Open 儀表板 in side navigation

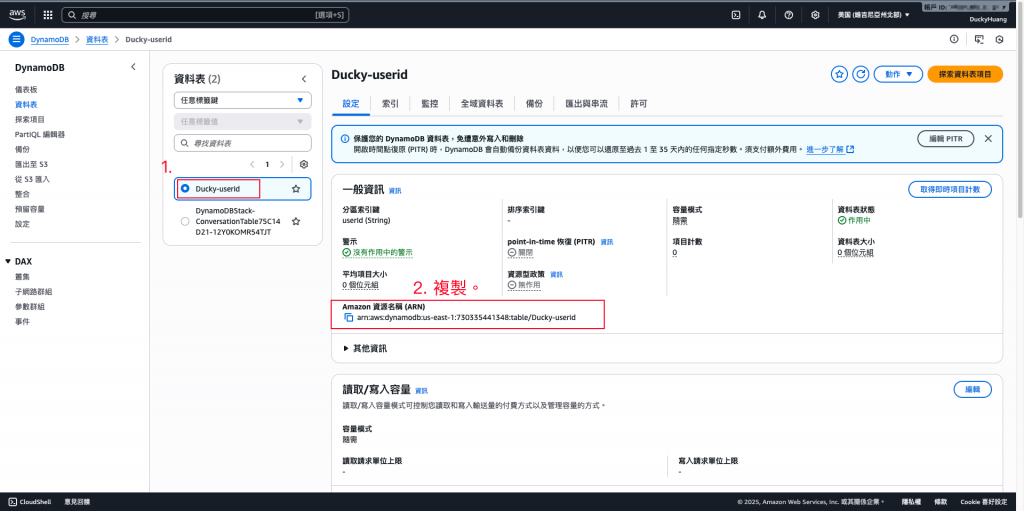click(26, 90)
